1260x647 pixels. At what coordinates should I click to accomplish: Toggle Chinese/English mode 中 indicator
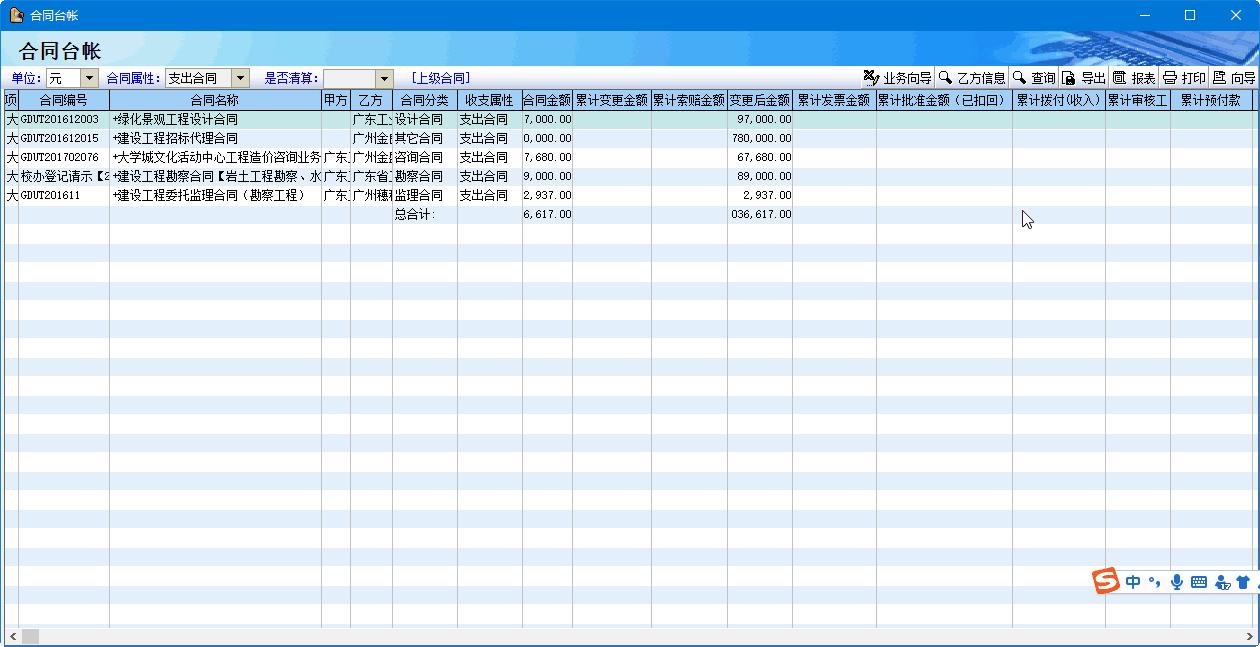(1133, 582)
